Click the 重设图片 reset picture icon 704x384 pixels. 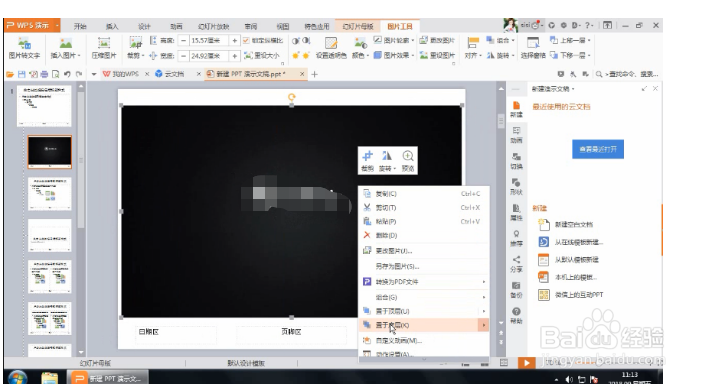437,55
